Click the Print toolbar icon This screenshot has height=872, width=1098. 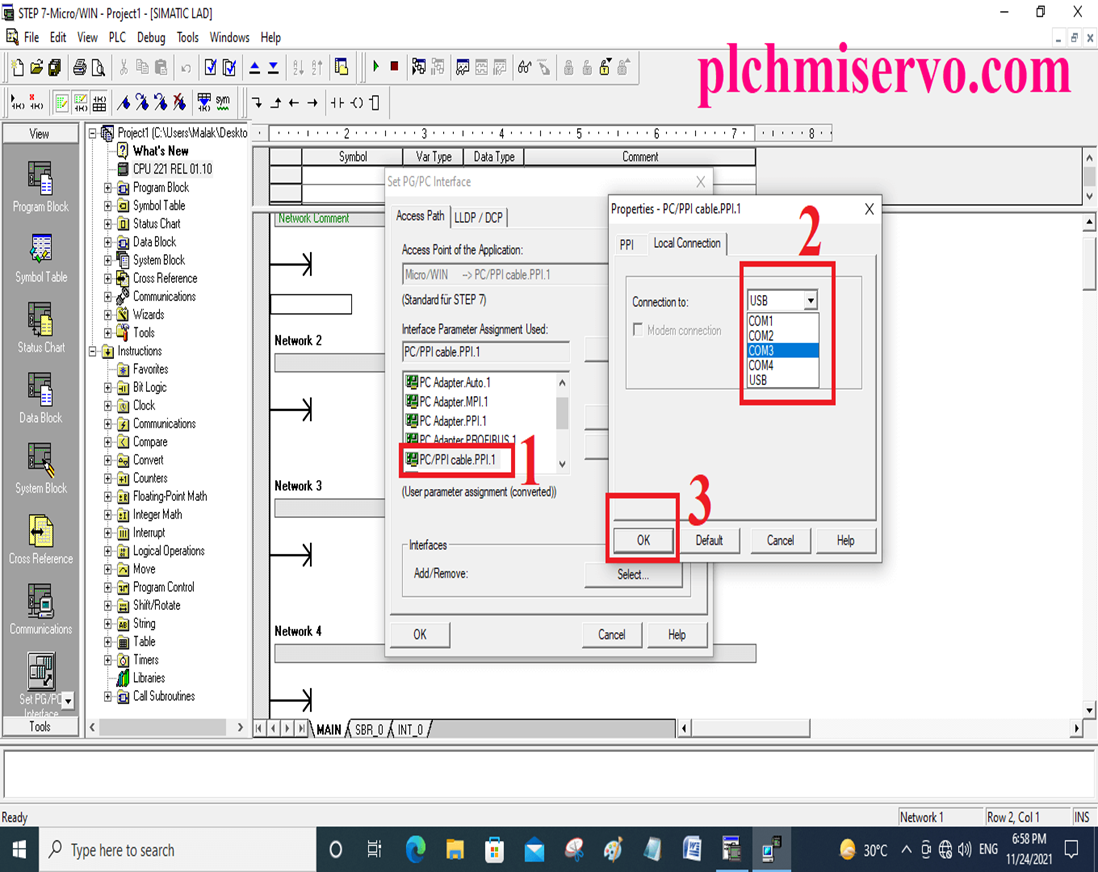pos(80,67)
